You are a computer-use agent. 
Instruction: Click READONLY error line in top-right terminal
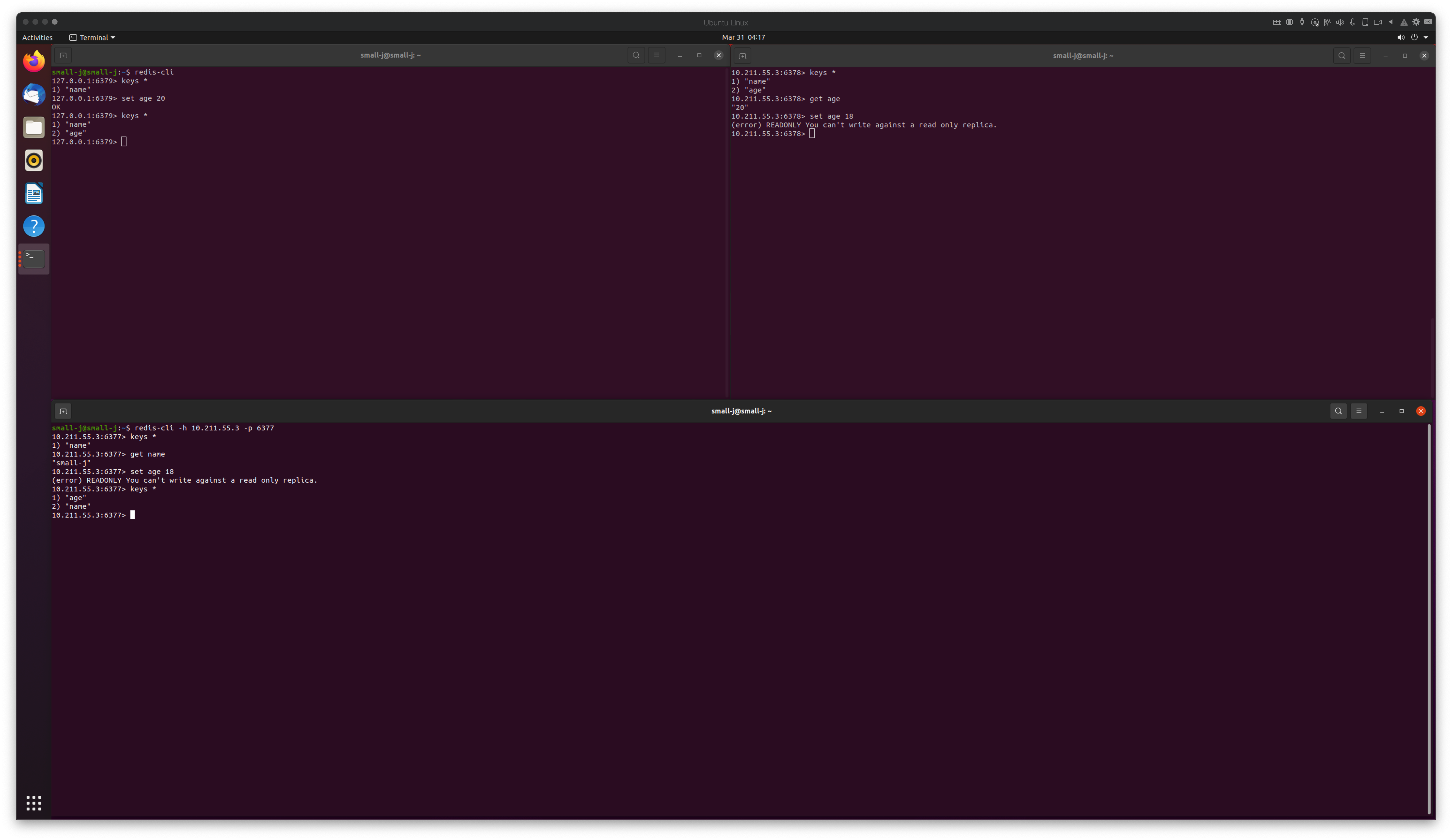(864, 125)
